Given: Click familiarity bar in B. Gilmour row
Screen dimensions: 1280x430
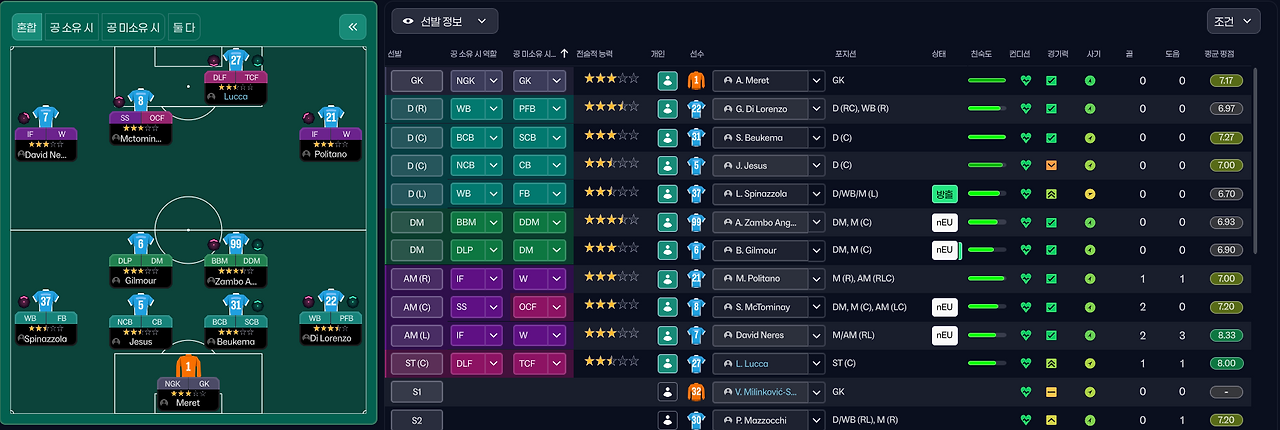Looking at the screenshot, I should (987, 250).
